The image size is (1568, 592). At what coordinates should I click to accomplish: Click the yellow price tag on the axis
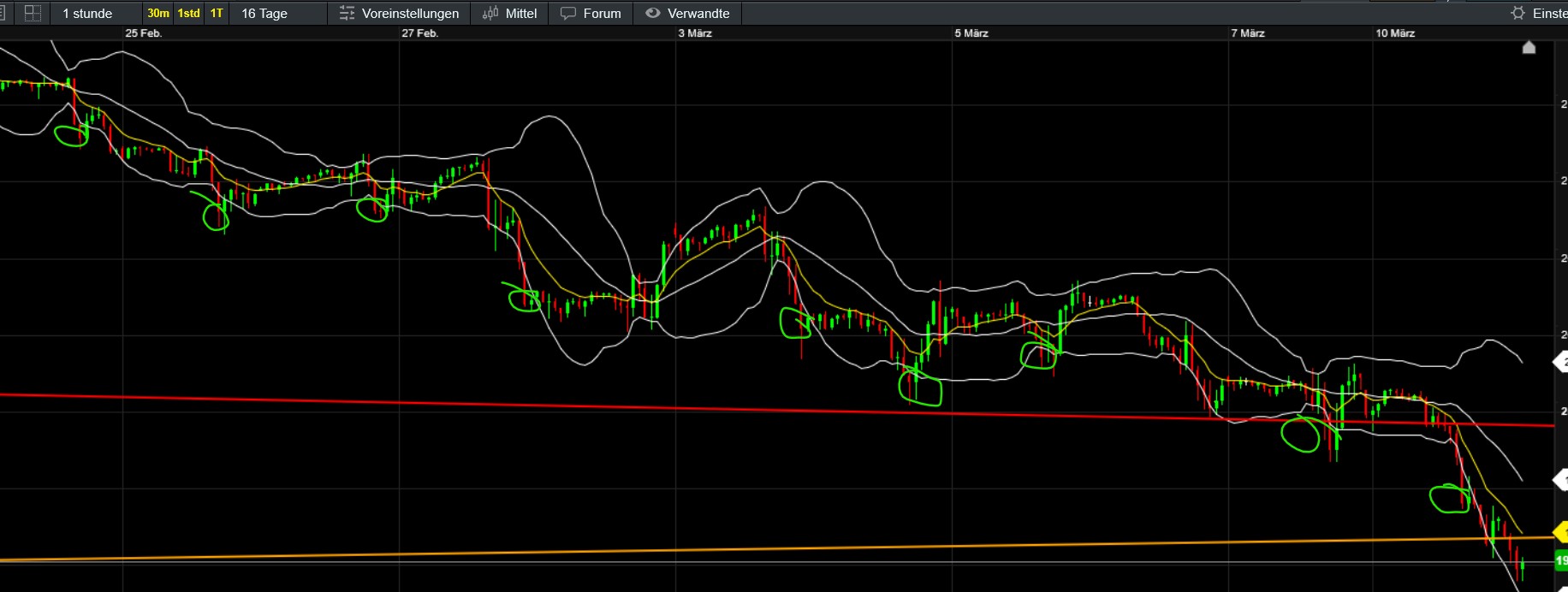tap(1560, 534)
